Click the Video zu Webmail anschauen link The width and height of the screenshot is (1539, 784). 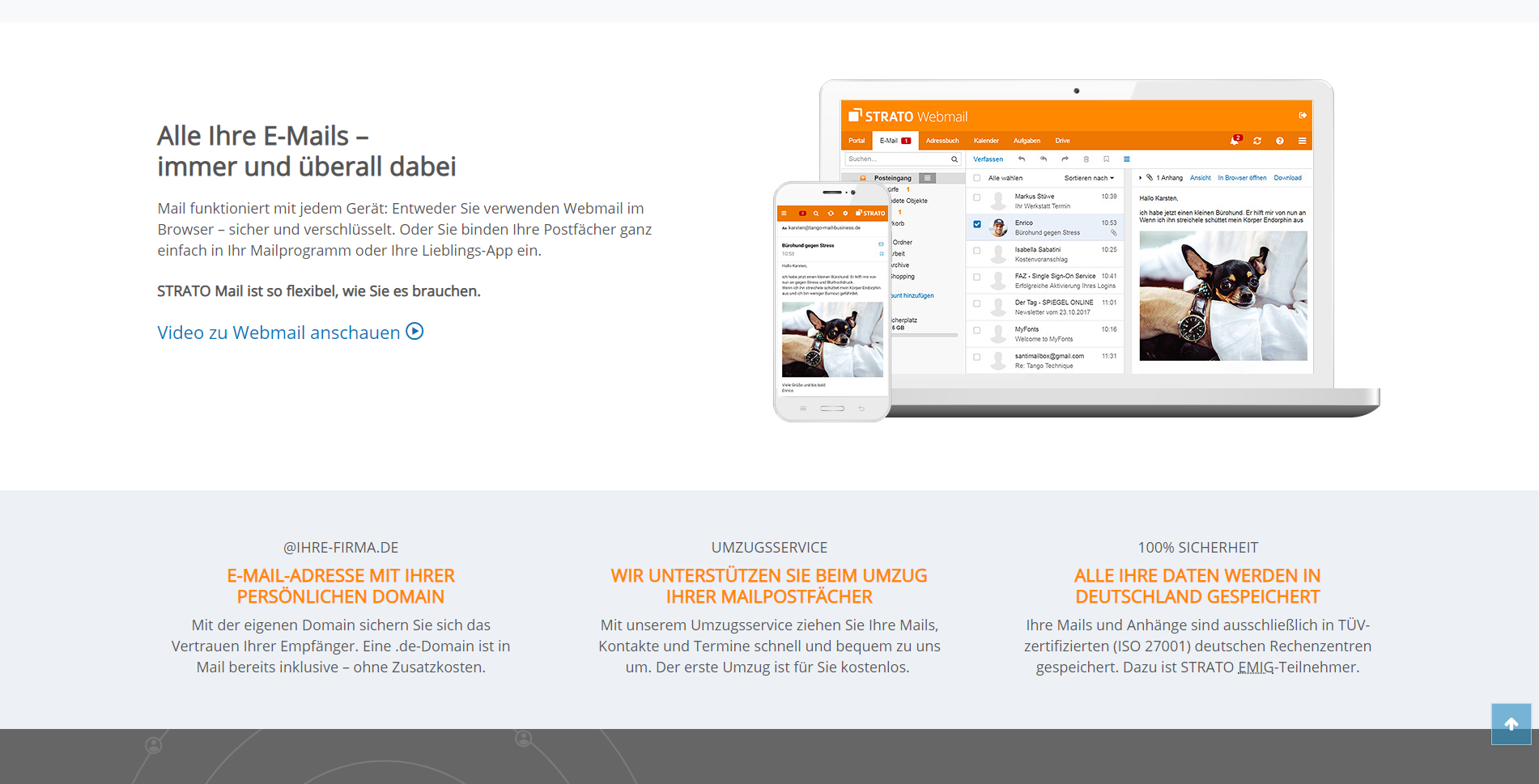tap(291, 333)
